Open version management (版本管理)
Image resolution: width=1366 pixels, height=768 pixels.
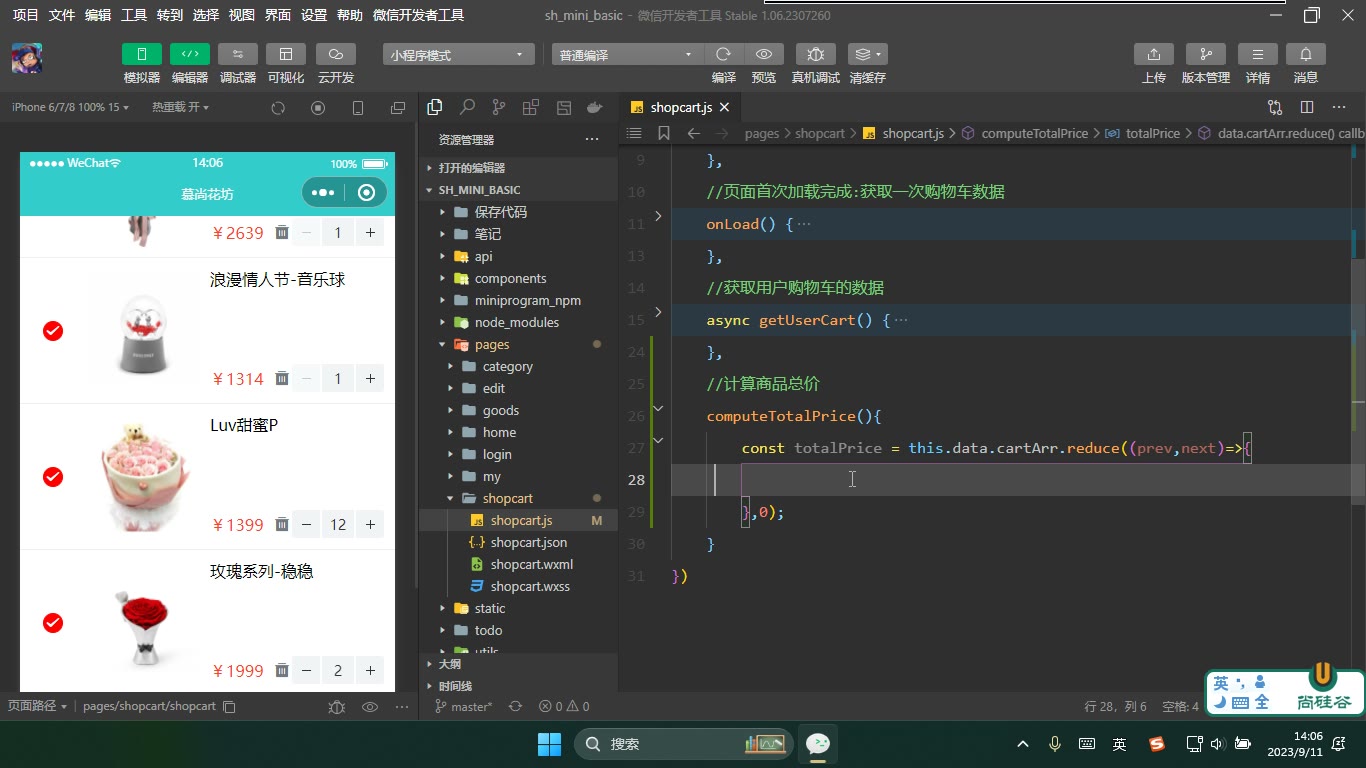(x=1206, y=54)
